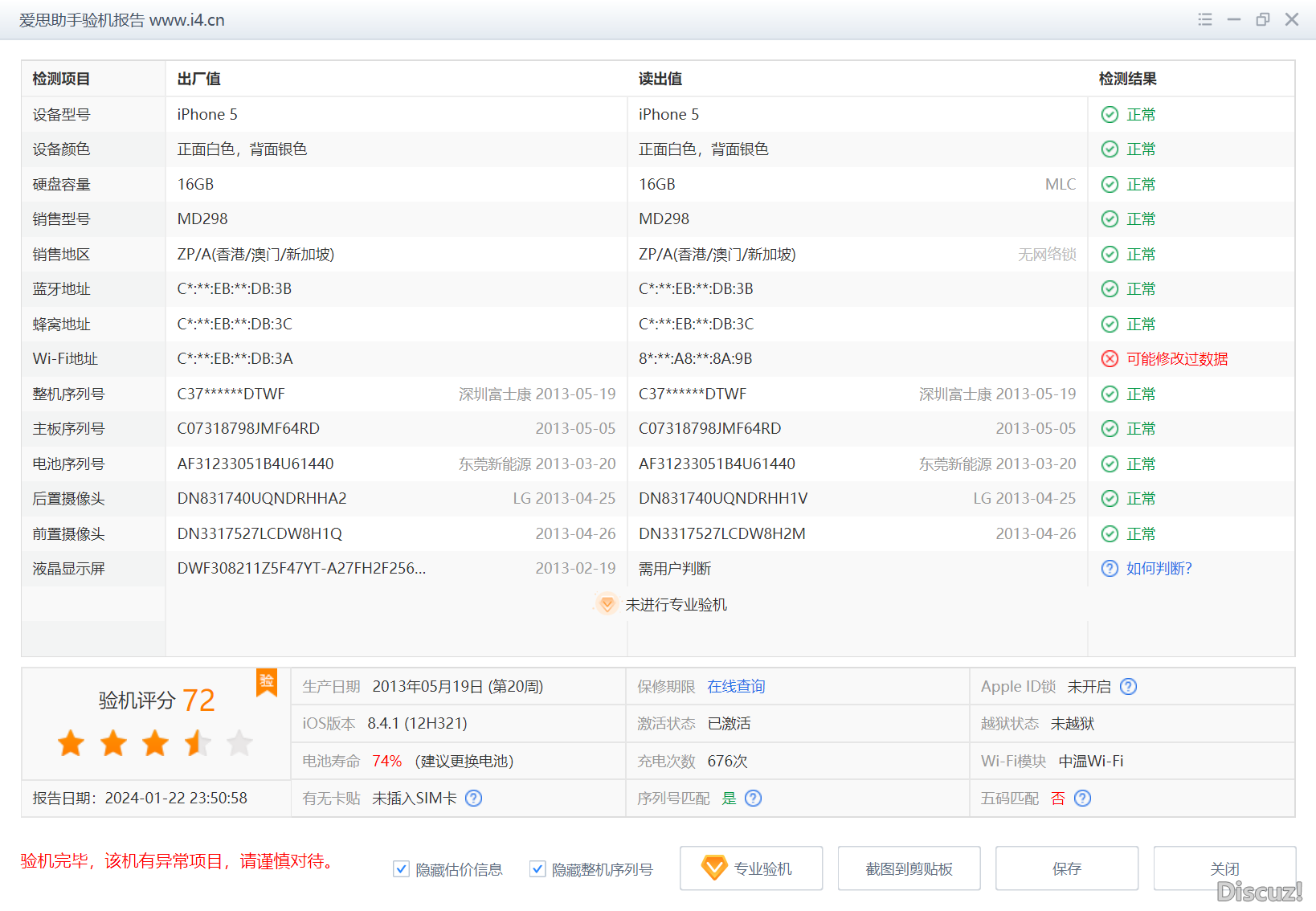Click the green check icon for 销售地区

click(1110, 255)
